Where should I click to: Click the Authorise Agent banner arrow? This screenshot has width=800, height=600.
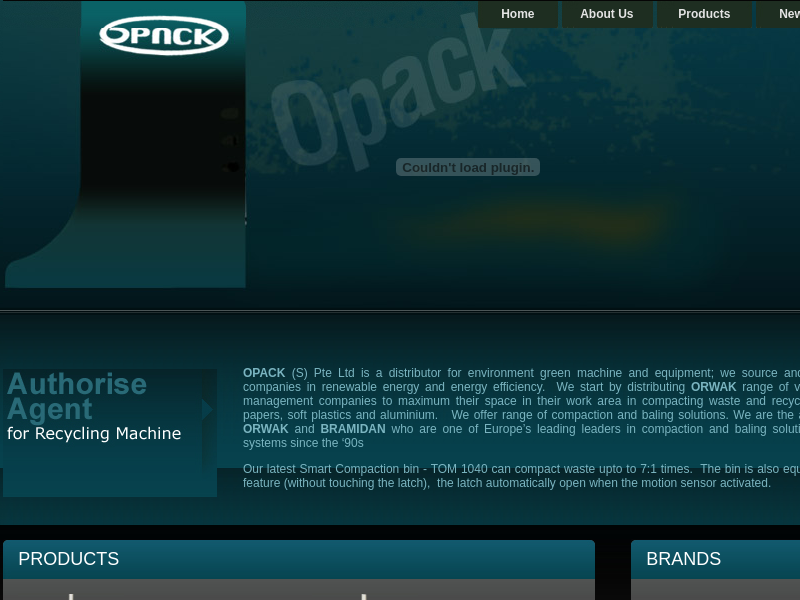[x=207, y=409]
